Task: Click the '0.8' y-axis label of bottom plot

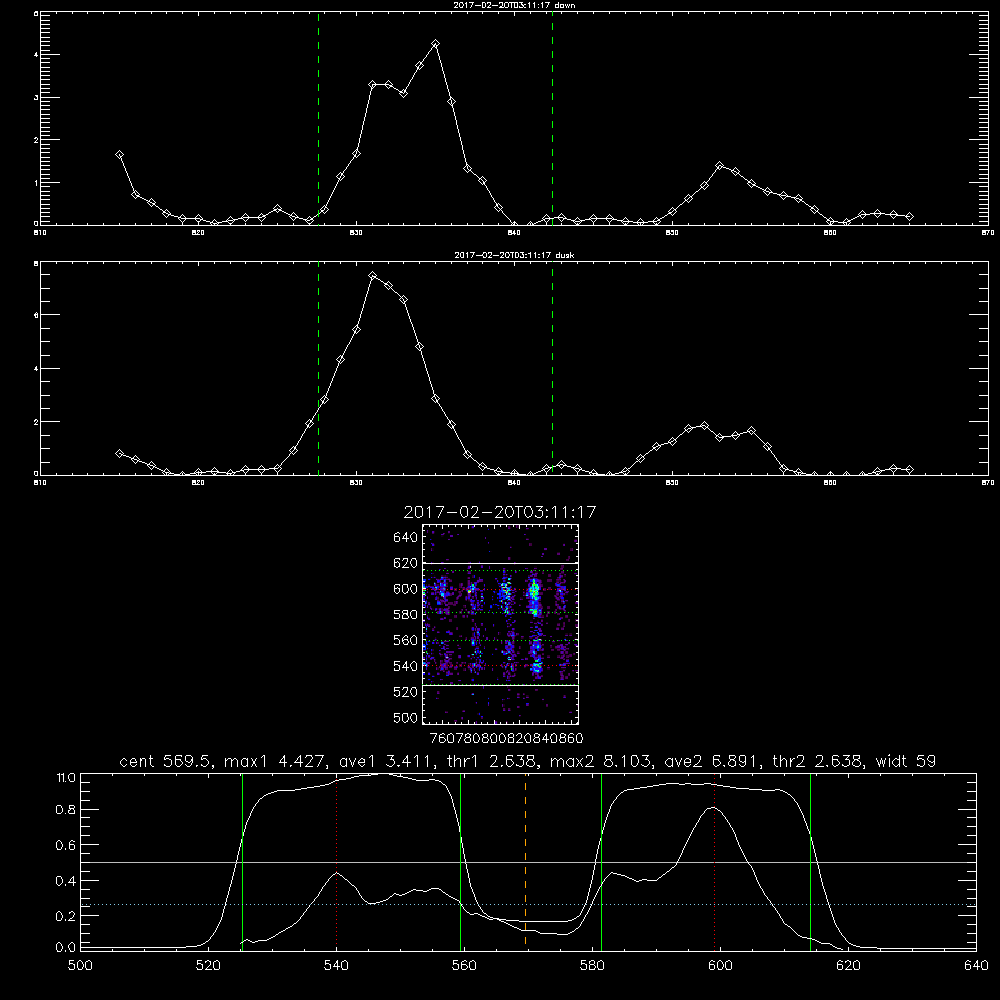Action: coord(66,810)
